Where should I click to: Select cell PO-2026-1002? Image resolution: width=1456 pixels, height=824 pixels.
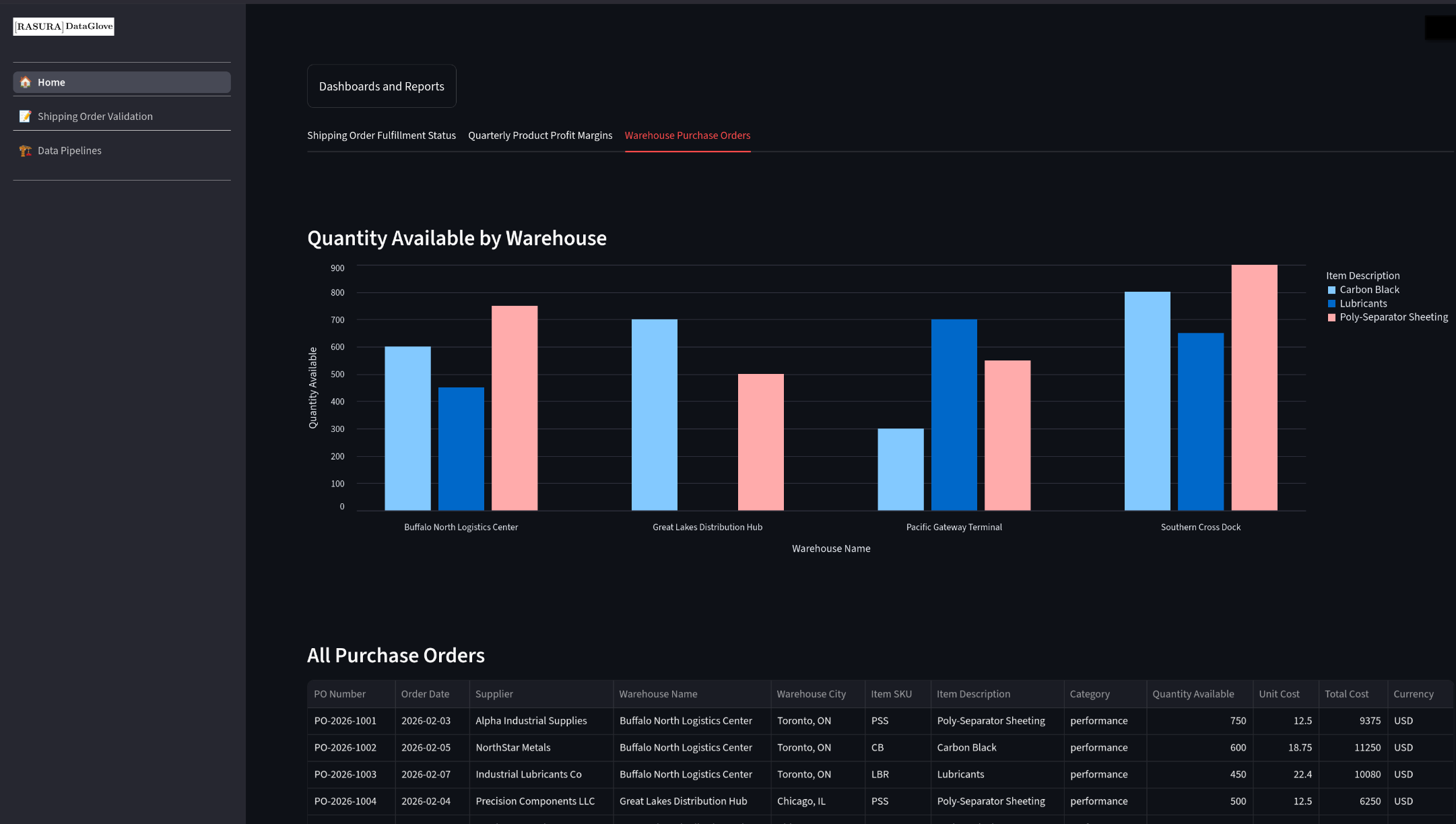pos(351,748)
